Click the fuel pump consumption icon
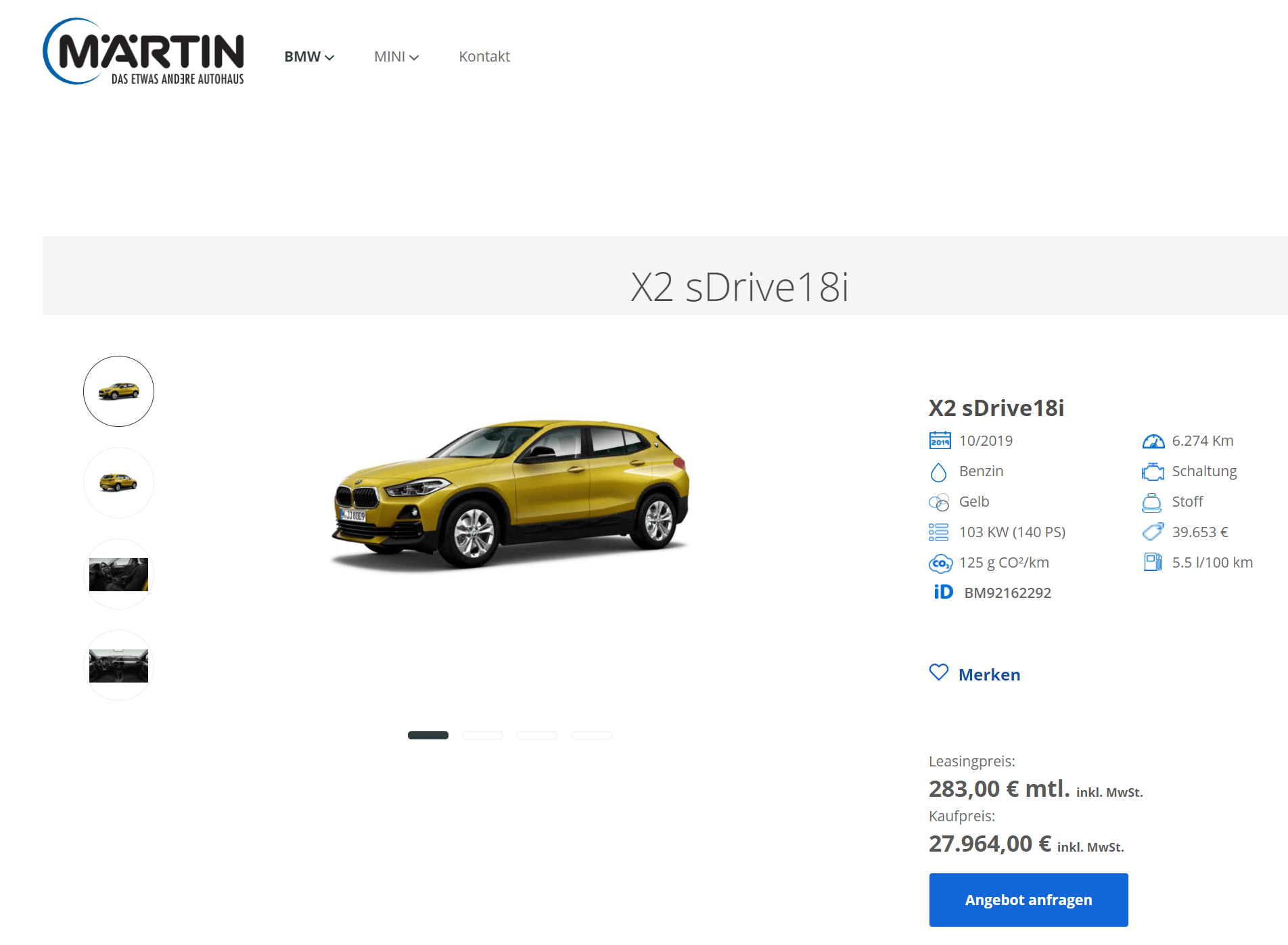1288x945 pixels. point(1153,562)
